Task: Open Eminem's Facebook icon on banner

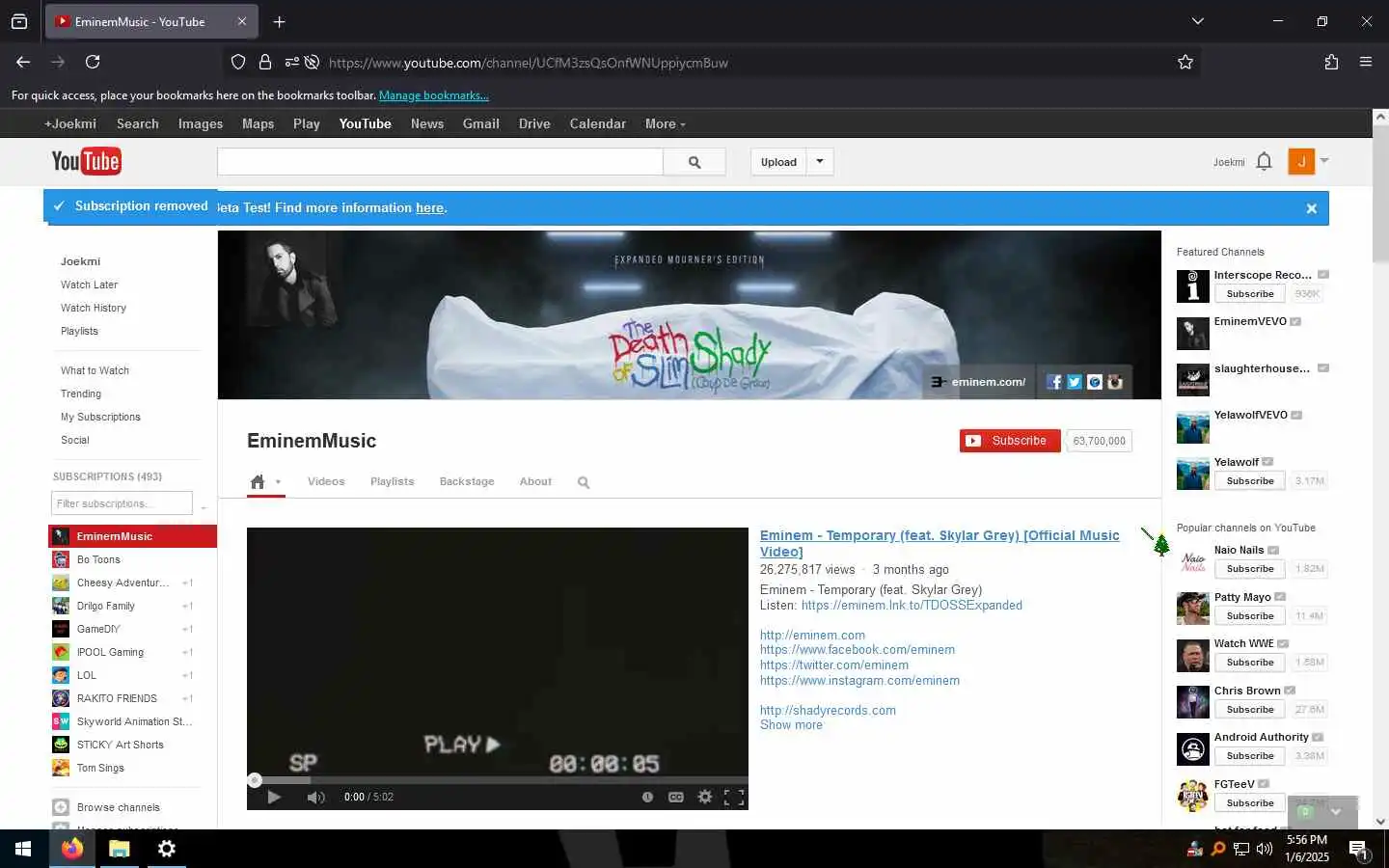Action: (x=1054, y=382)
